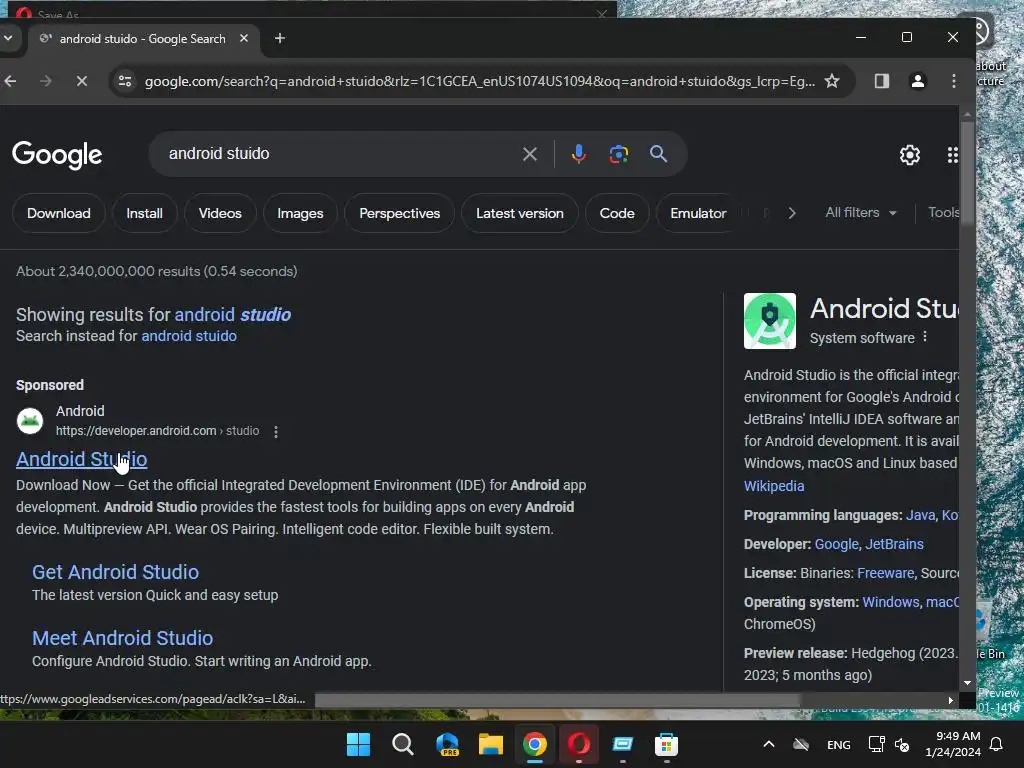
Task: Switch to Images results
Action: click(x=300, y=214)
